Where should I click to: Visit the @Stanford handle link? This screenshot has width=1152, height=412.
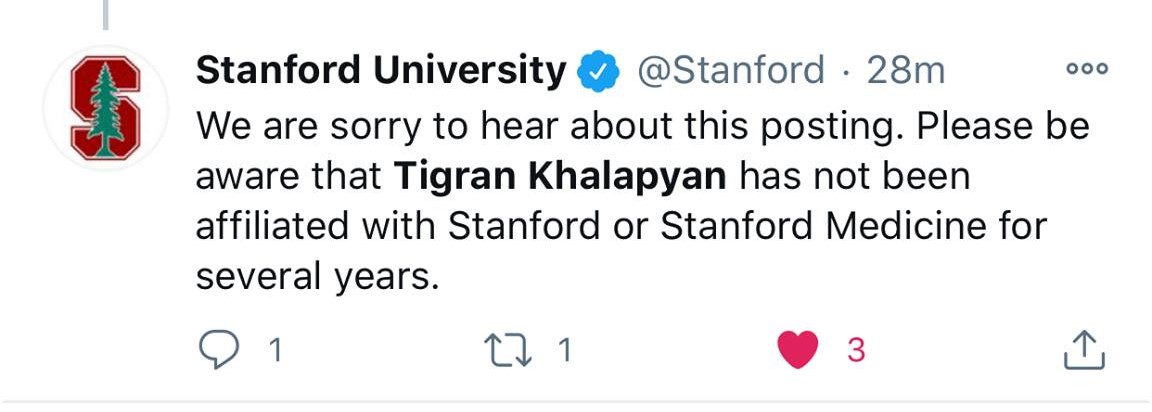(730, 71)
